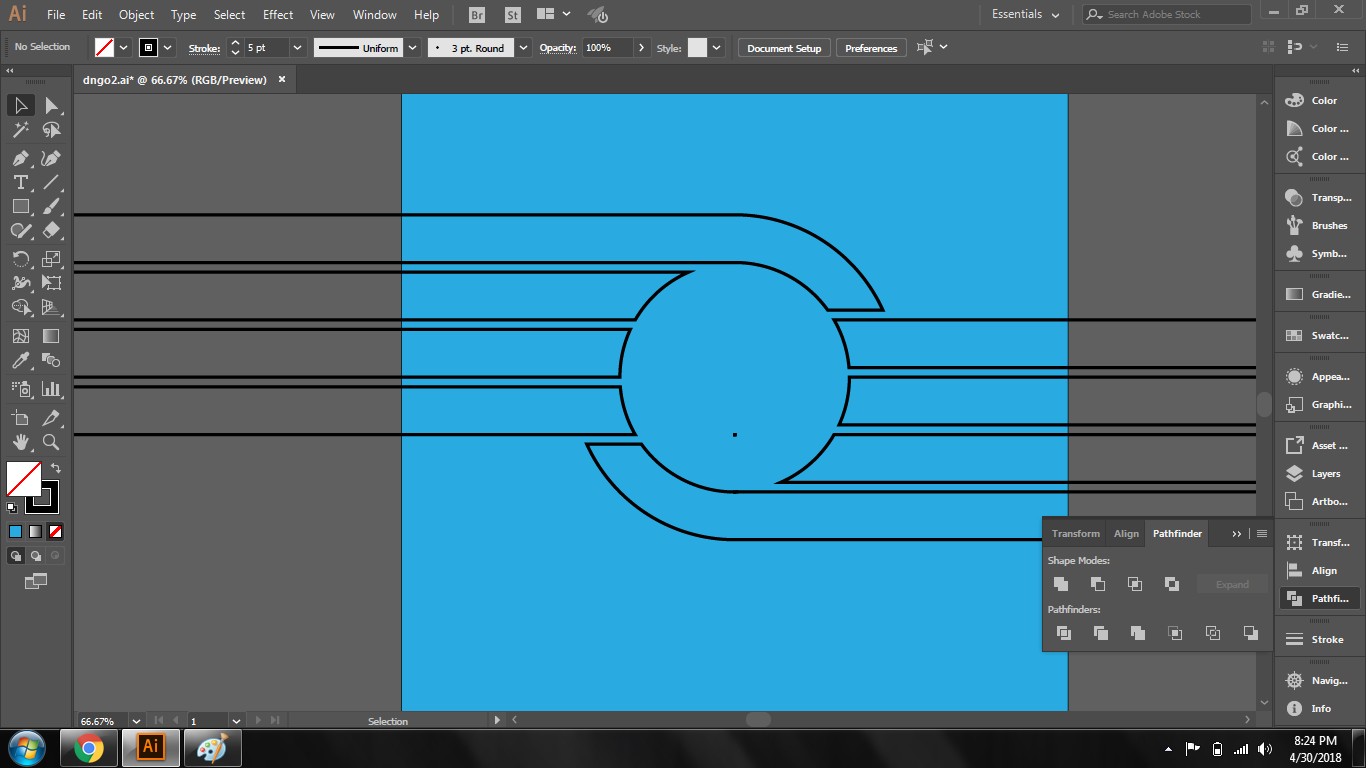Open the Object menu
Image resolution: width=1366 pixels, height=768 pixels.
[136, 15]
